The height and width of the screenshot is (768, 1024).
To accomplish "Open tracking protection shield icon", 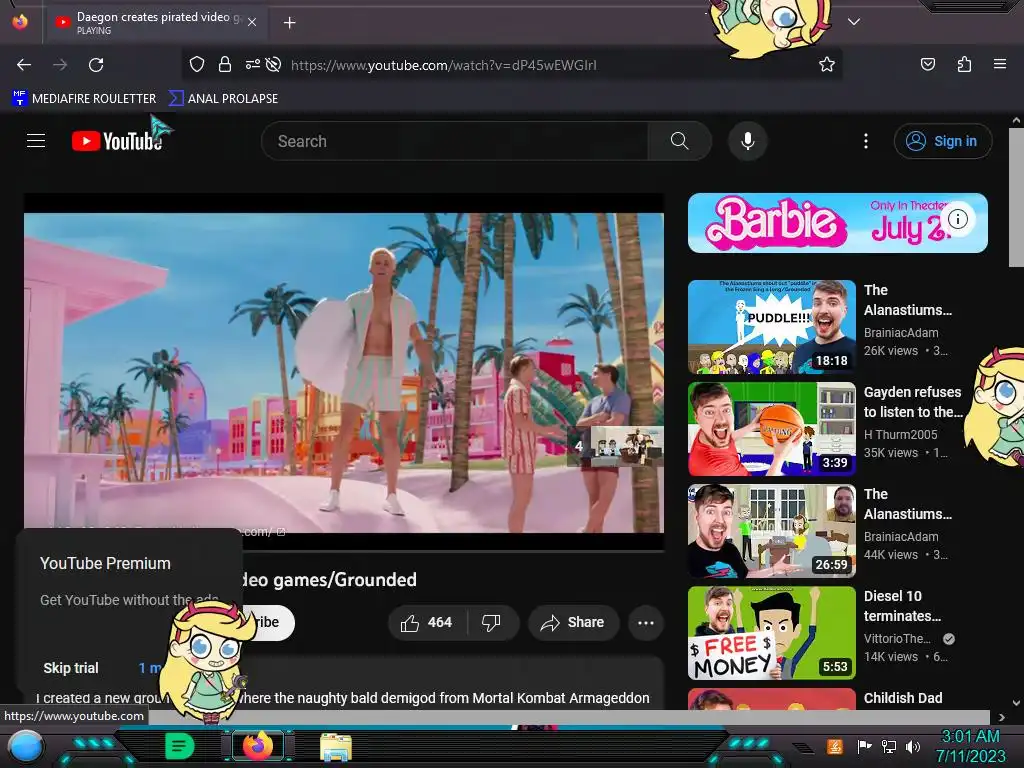I will (197, 64).
